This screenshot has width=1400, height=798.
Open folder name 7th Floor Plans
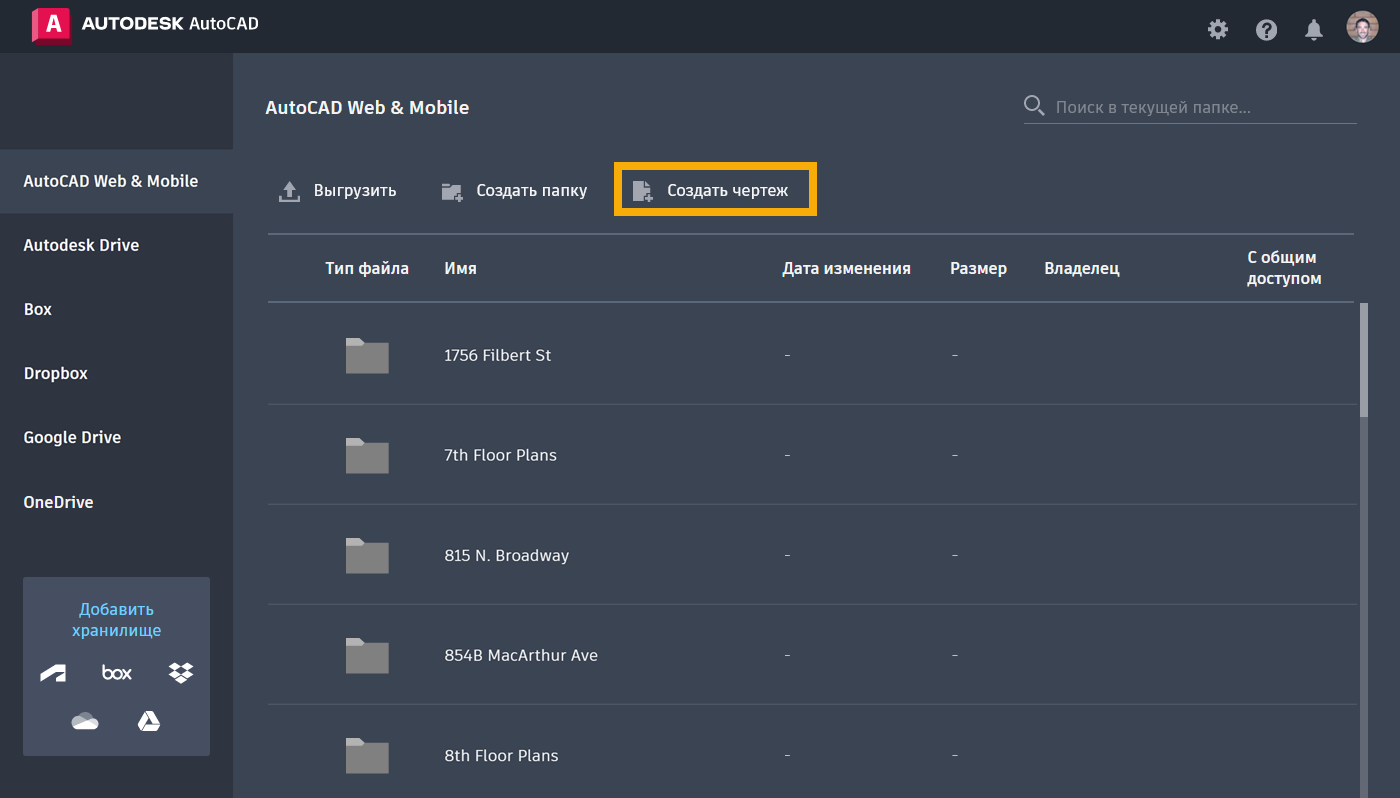point(500,455)
